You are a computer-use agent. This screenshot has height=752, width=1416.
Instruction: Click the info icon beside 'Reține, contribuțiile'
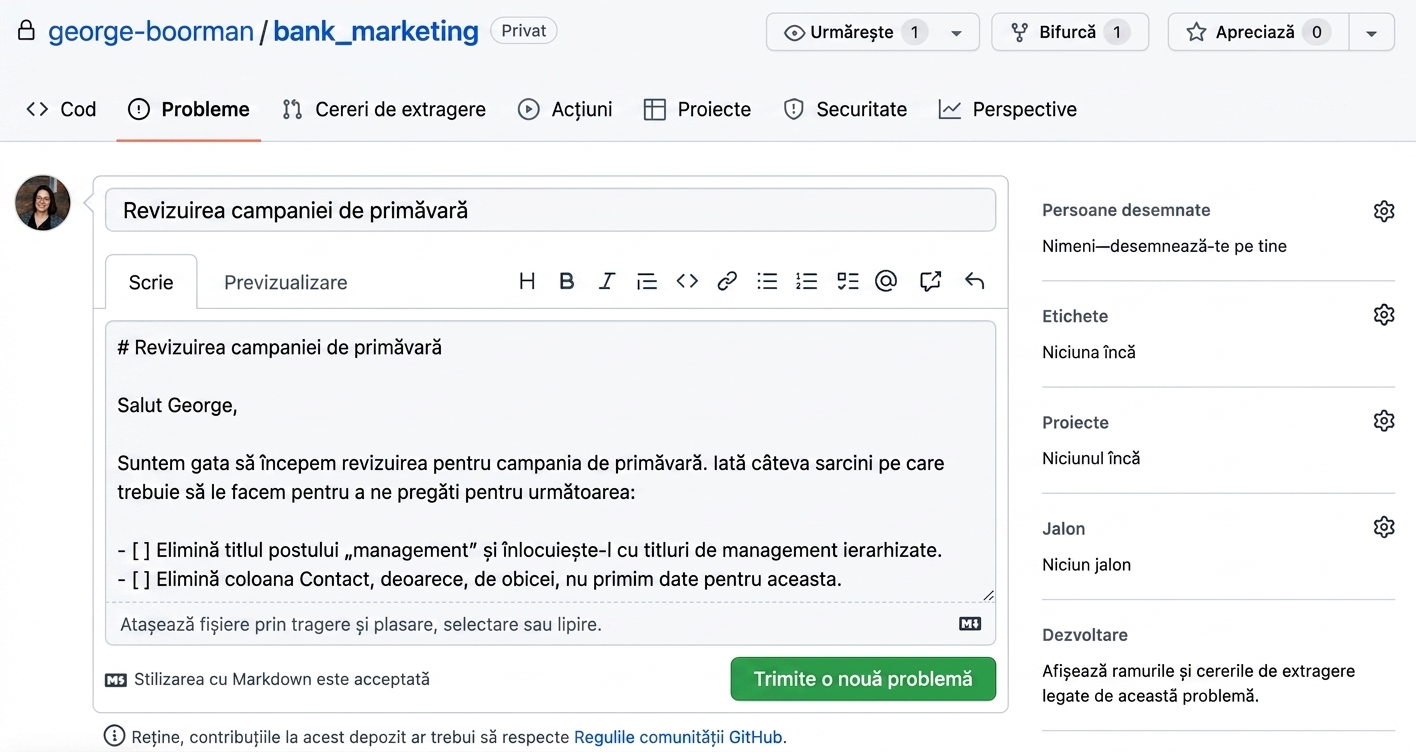tap(115, 737)
